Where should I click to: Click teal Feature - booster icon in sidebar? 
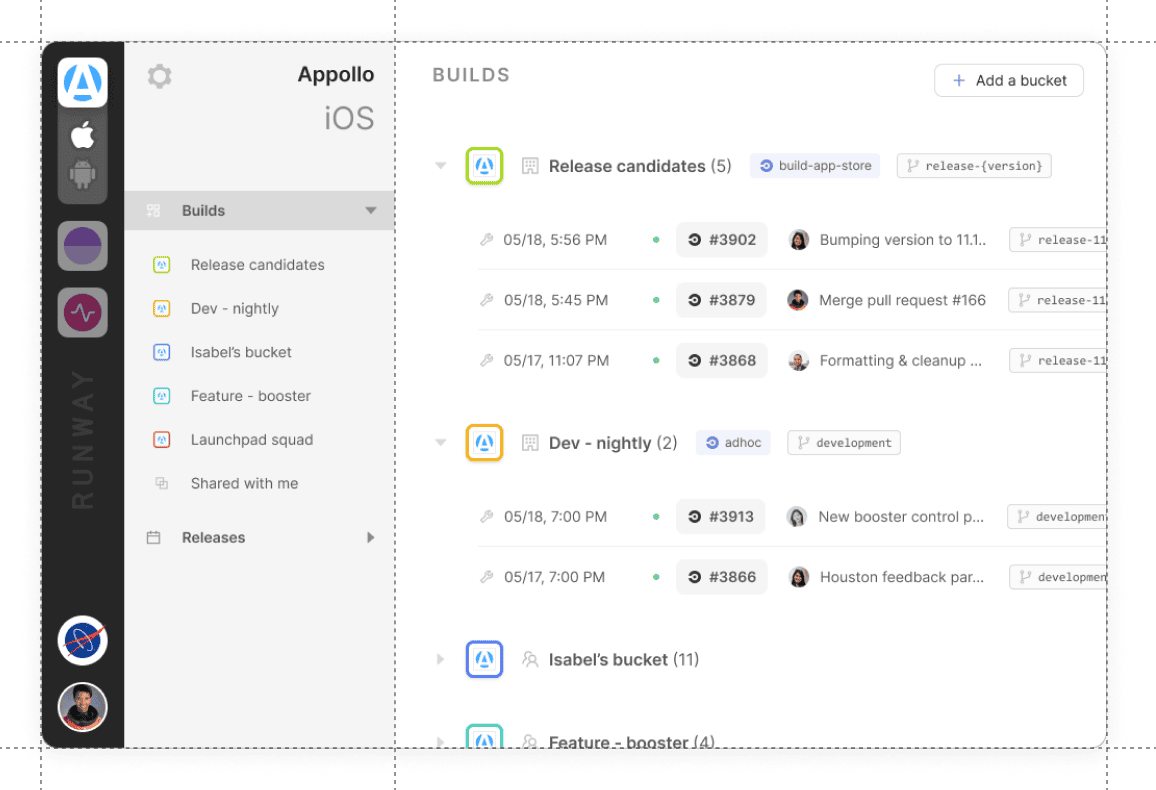pyautogui.click(x=161, y=396)
